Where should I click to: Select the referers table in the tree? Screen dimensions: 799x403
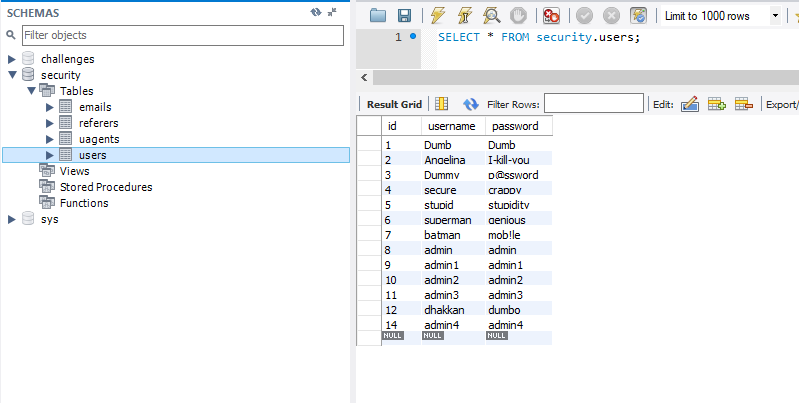98,123
